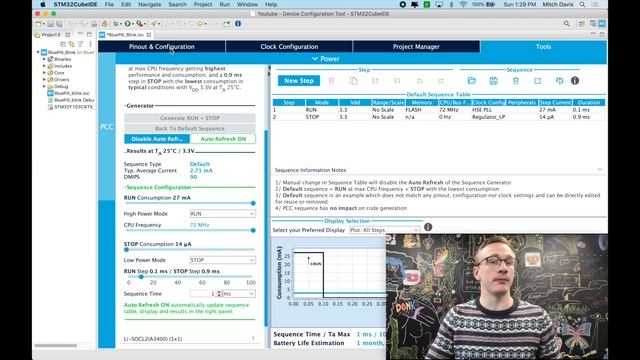640x360 pixels.
Task: Click the CPU Frequency slider handle
Action: (x=253, y=230)
